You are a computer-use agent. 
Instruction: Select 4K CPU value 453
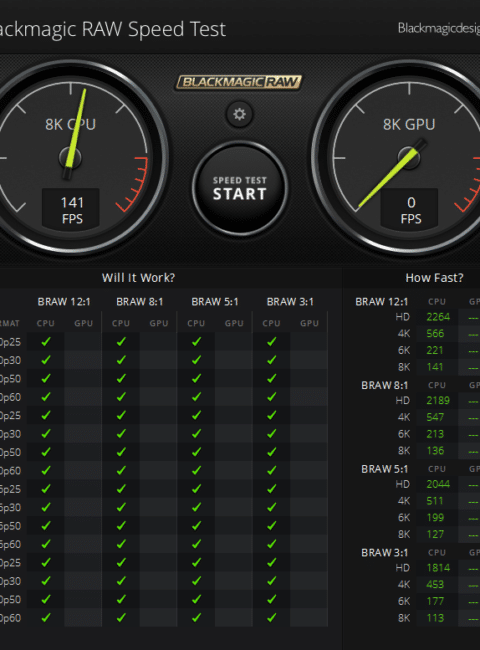point(435,585)
